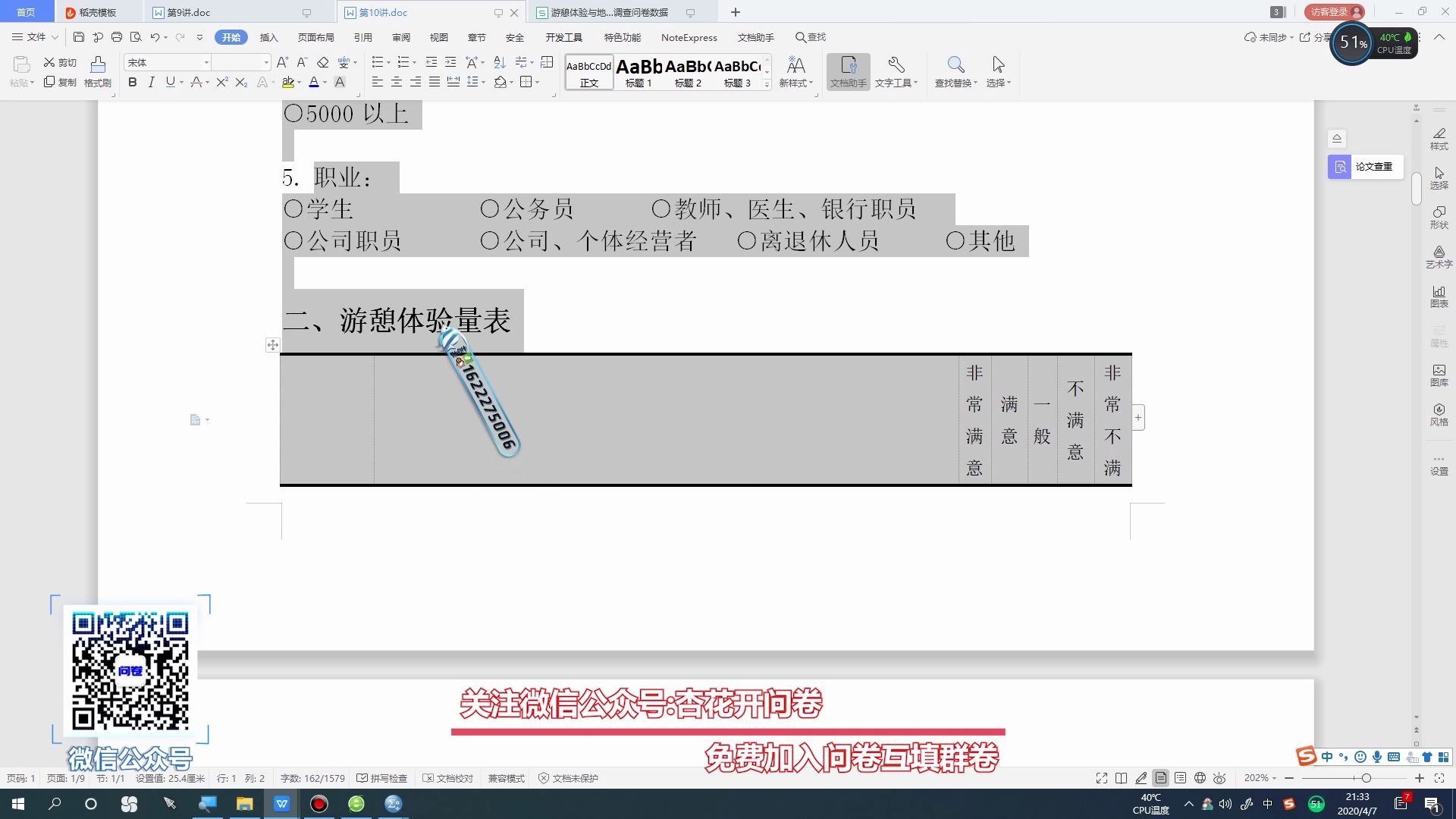
Task: Toggle Subscript formatting
Action: tap(241, 82)
